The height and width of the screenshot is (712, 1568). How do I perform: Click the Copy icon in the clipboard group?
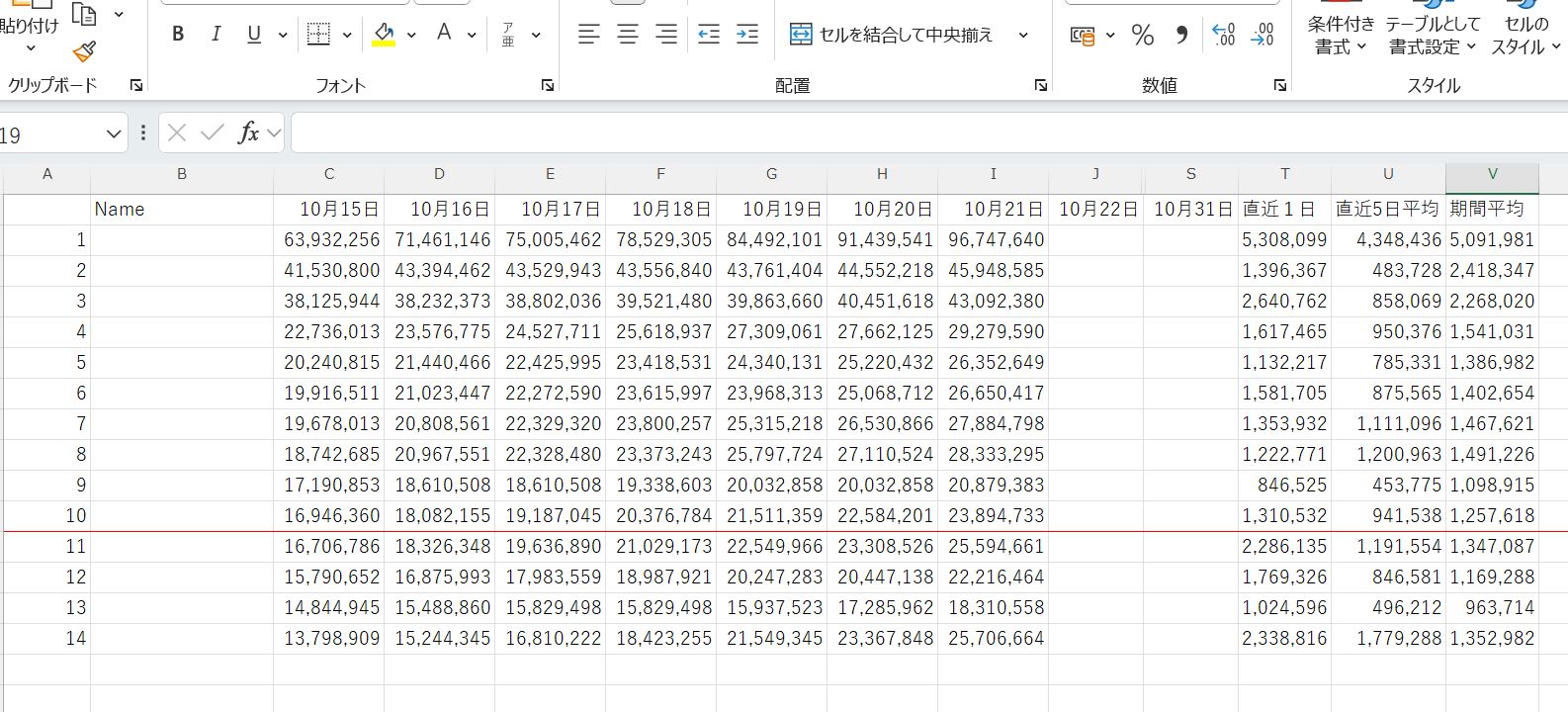coord(85,14)
